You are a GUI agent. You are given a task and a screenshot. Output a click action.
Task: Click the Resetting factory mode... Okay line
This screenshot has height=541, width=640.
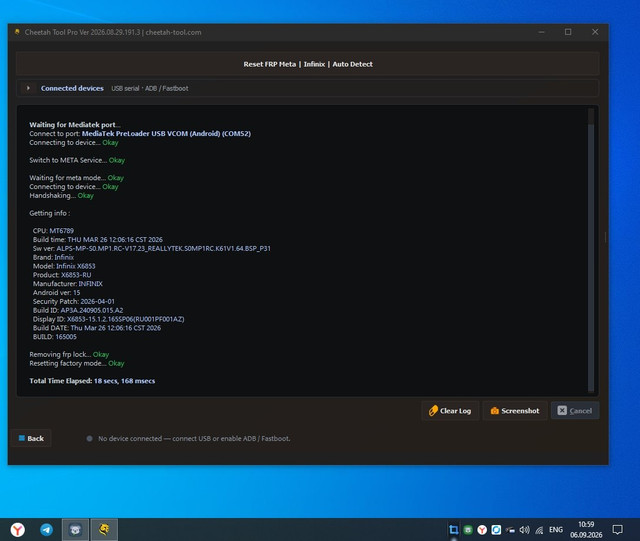[x=77, y=363]
